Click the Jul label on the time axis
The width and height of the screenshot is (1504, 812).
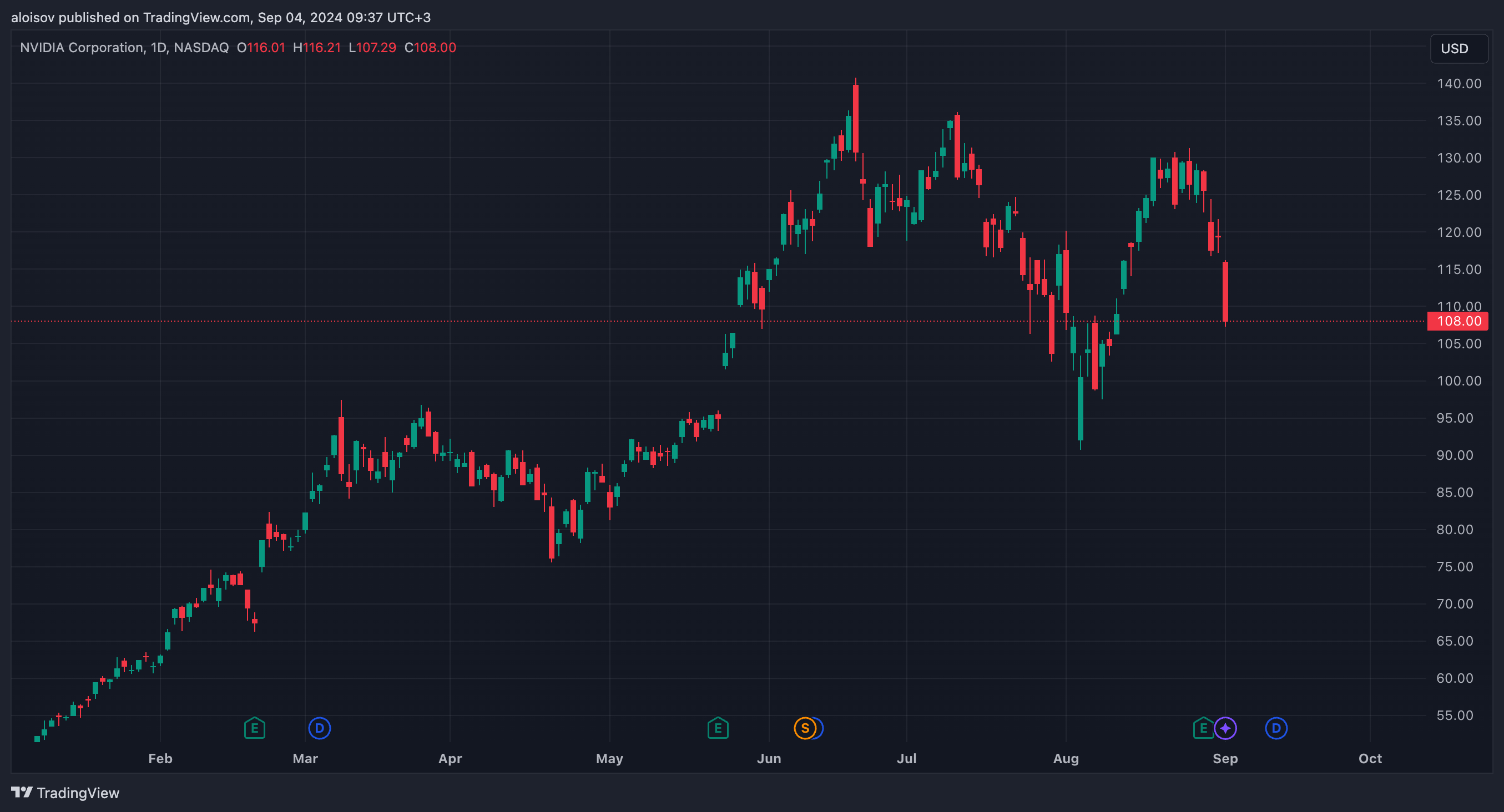[x=907, y=758]
